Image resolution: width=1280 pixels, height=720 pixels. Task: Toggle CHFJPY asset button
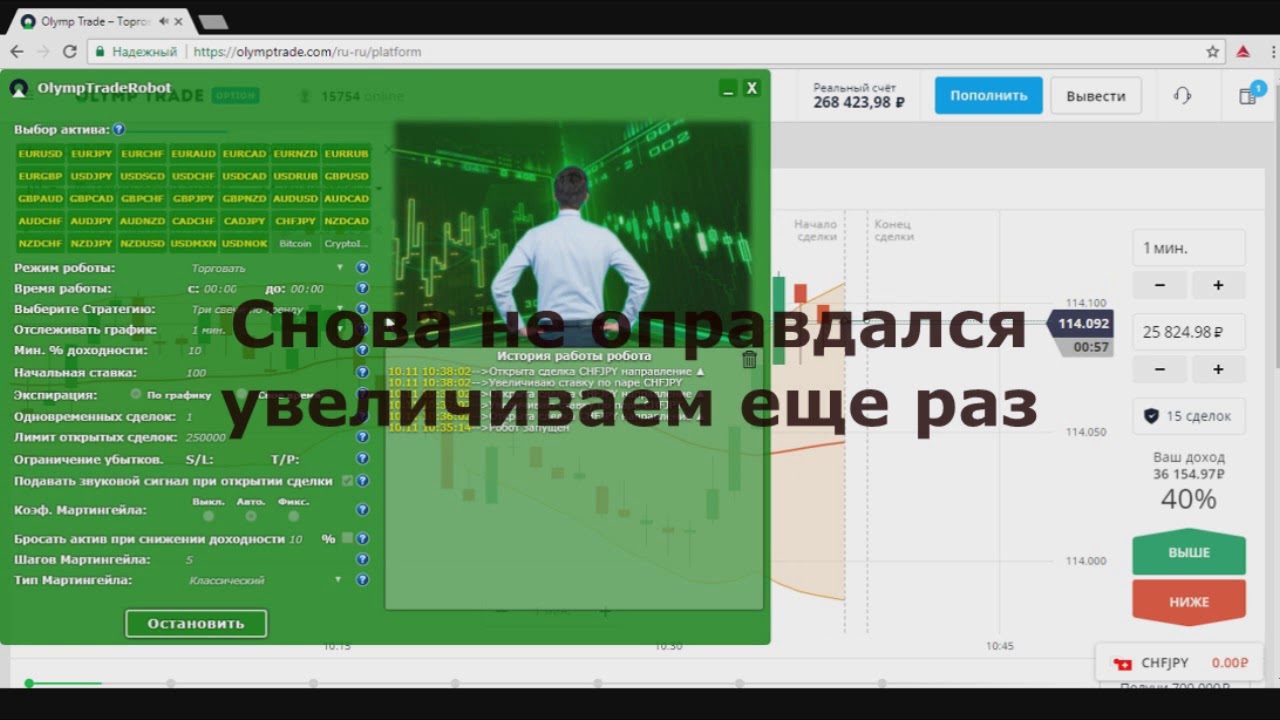coord(296,221)
